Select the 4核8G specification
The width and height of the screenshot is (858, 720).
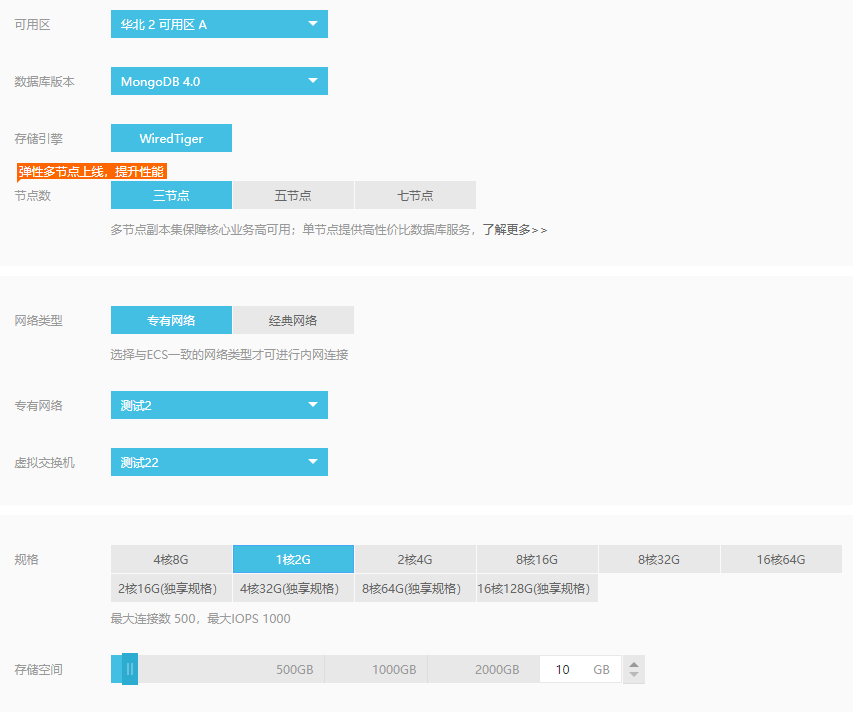171,559
